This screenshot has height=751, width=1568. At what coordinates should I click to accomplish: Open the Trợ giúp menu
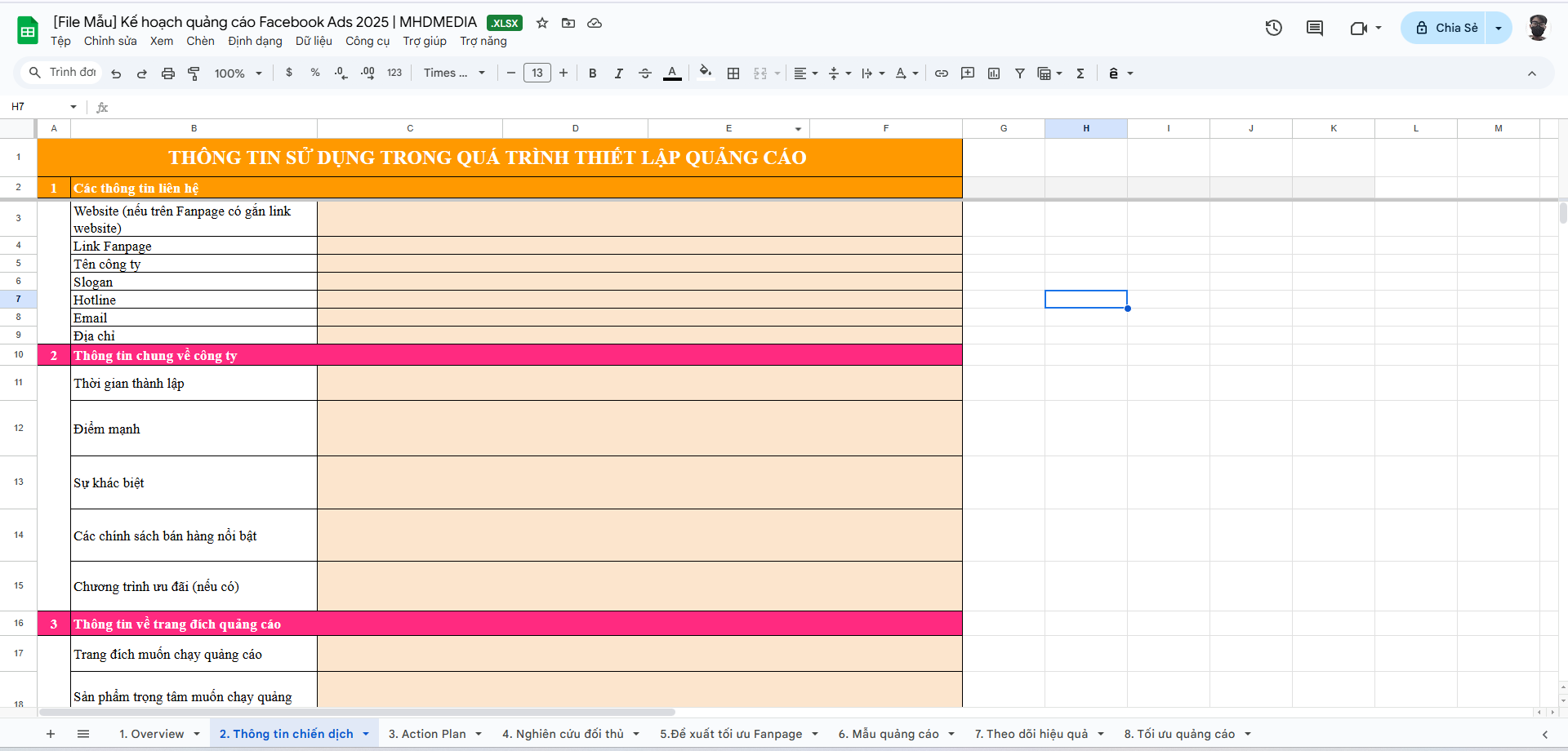click(x=425, y=41)
